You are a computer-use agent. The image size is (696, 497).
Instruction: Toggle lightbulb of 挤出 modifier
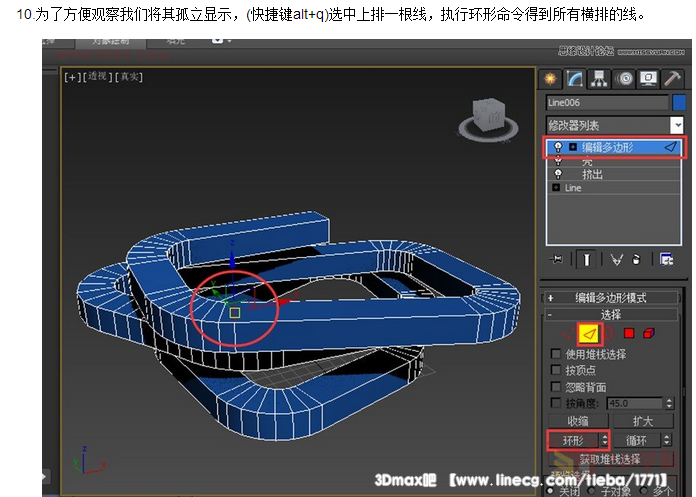[558, 174]
